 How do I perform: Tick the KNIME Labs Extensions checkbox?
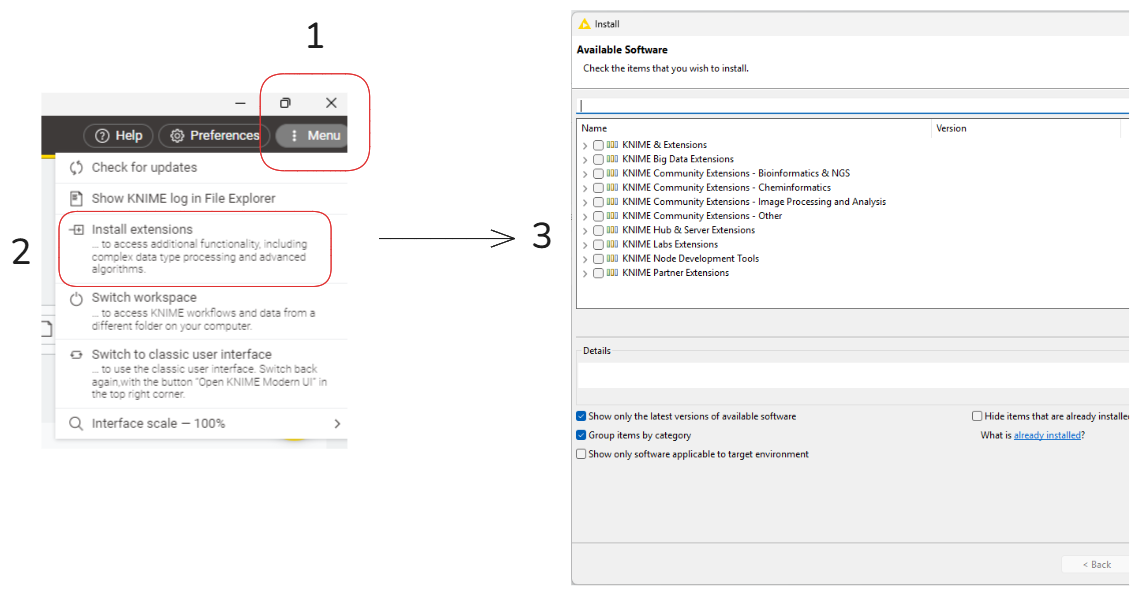(598, 244)
